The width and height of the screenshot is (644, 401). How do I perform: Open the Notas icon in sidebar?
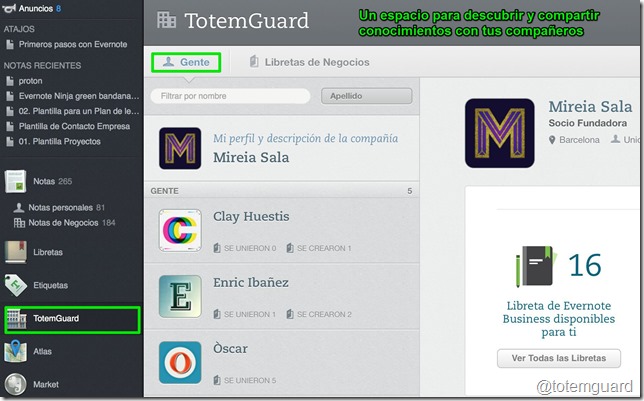(15, 181)
